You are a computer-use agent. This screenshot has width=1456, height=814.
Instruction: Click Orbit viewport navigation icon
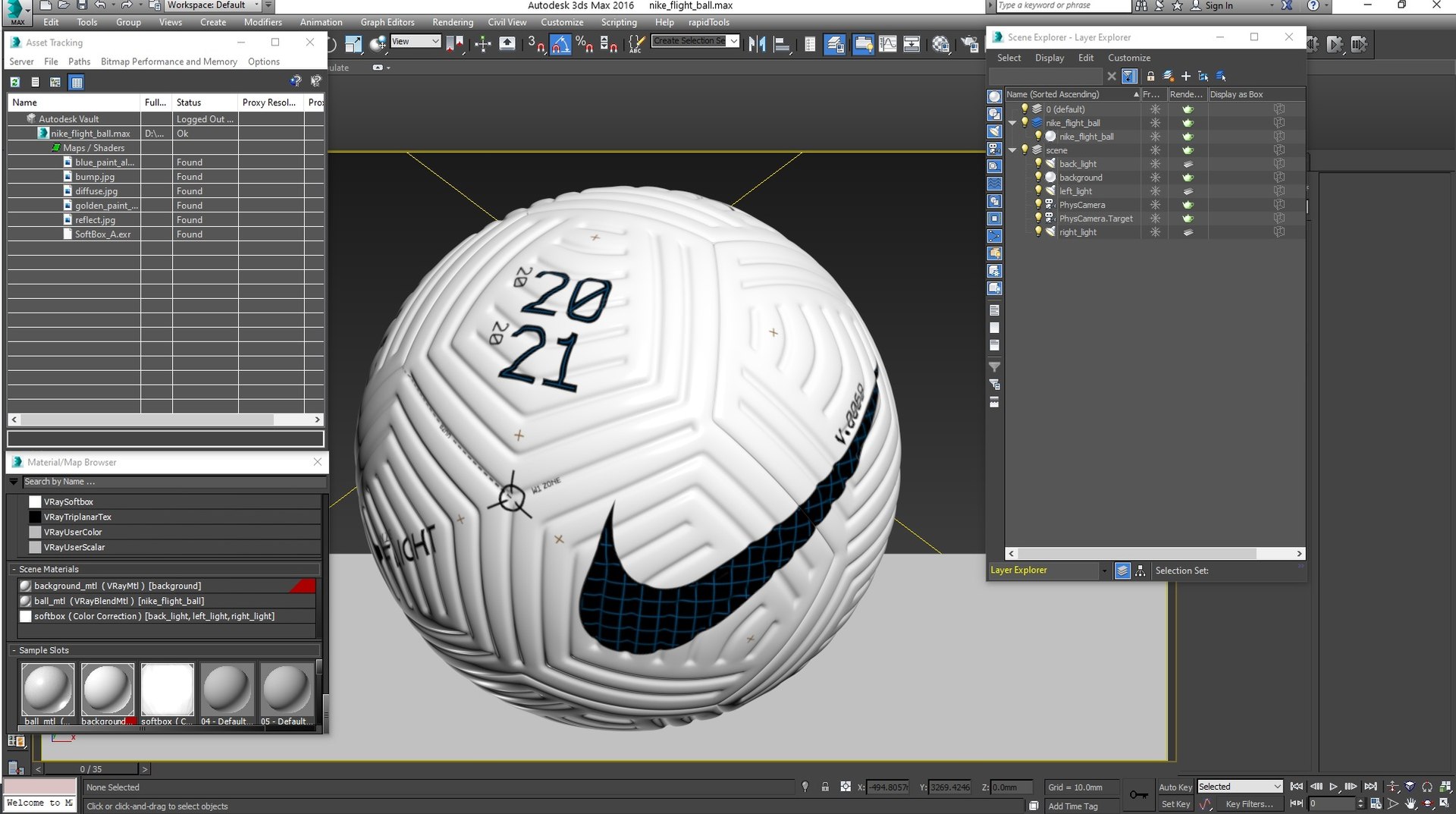click(1427, 804)
